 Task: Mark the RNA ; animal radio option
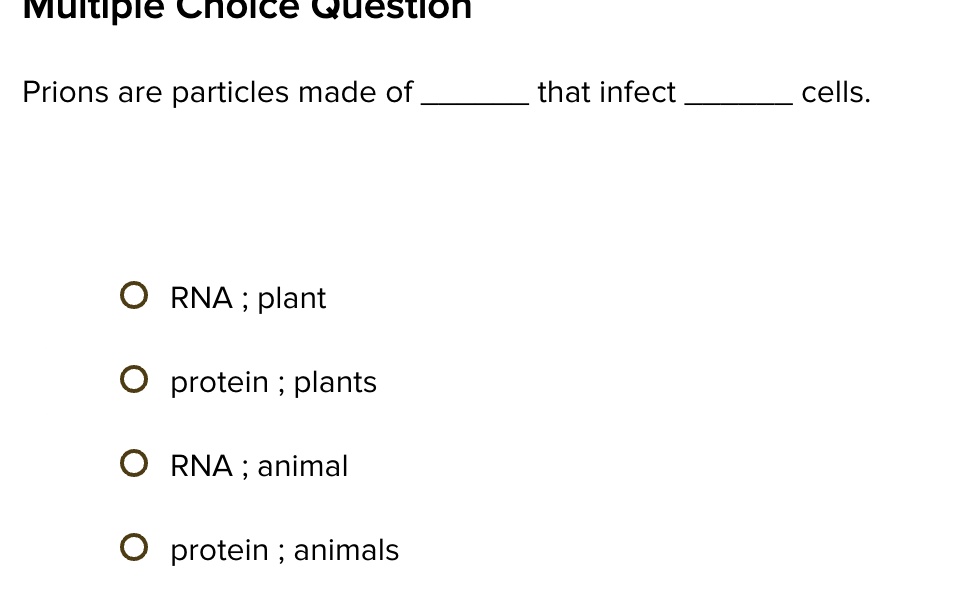click(133, 463)
